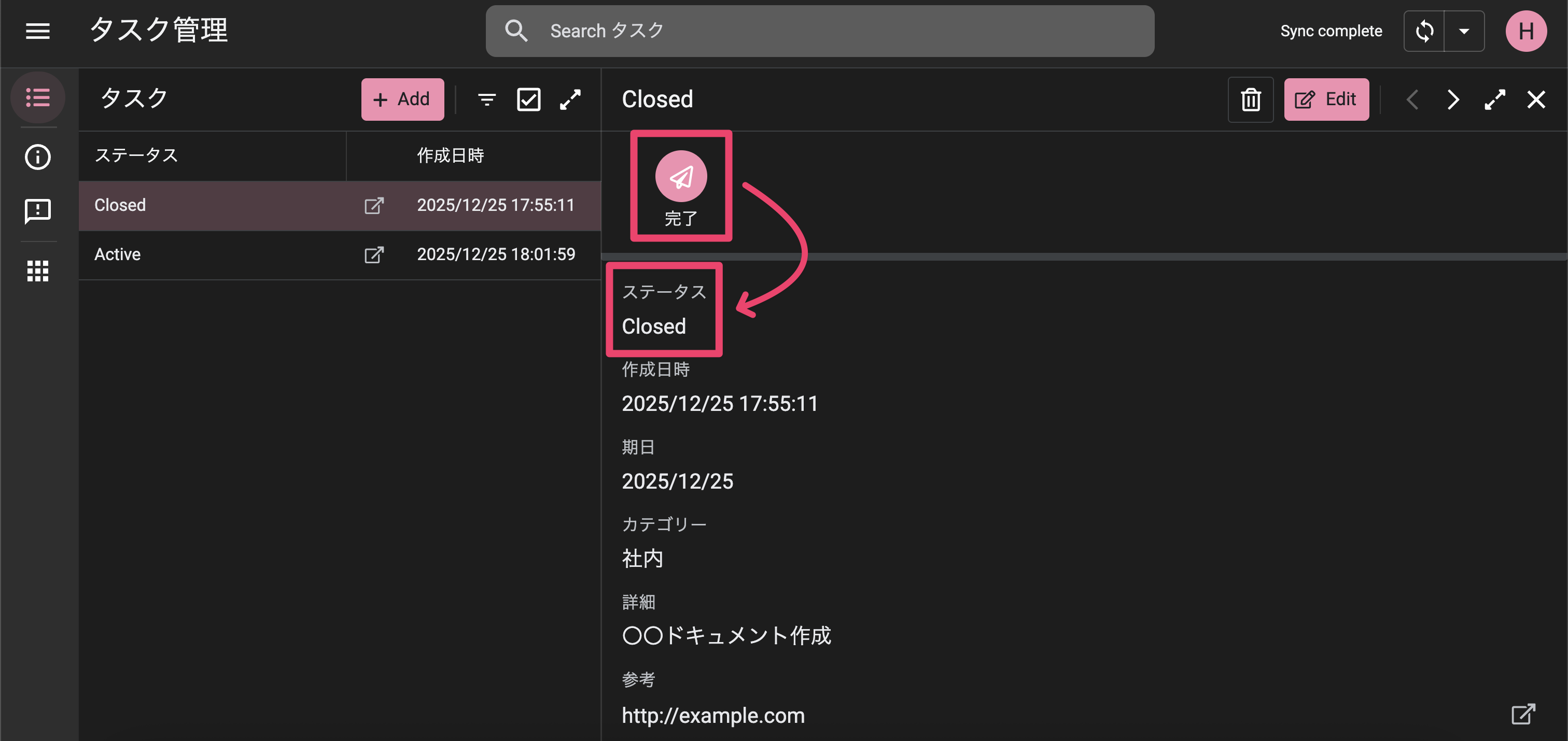Run the 完了 action on the Closed task
Screen dimensions: 1568x741
pos(681,177)
